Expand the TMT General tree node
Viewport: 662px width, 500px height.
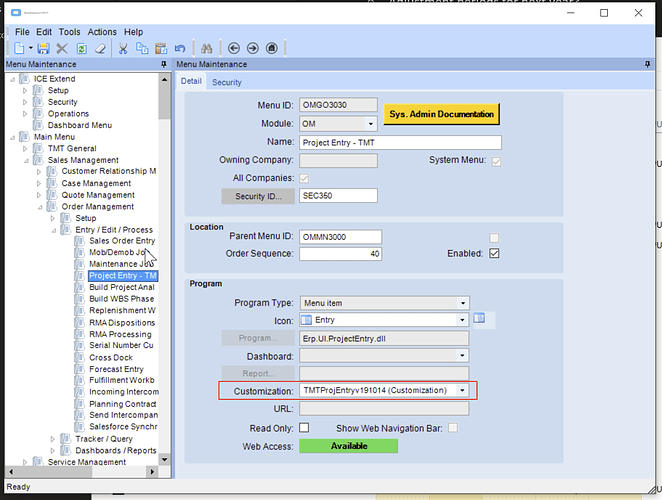pyautogui.click(x=25, y=149)
